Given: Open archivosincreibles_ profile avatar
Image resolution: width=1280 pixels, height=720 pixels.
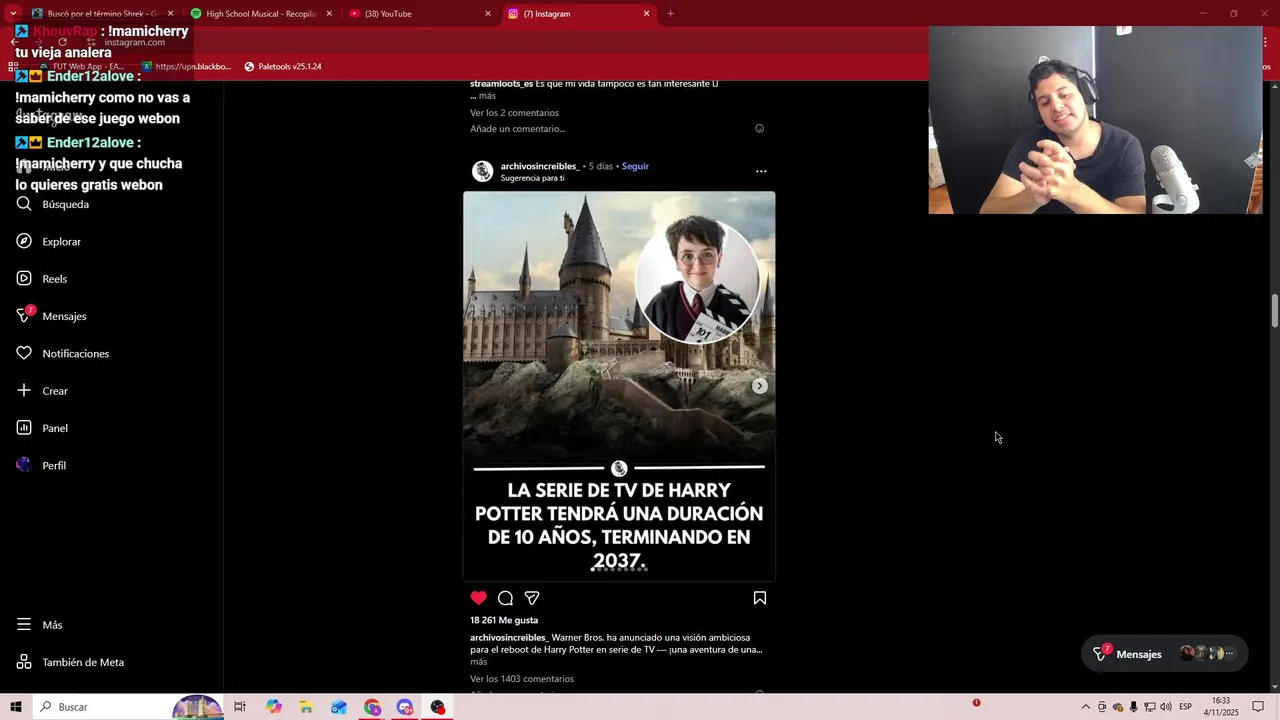Looking at the screenshot, I should point(482,171).
